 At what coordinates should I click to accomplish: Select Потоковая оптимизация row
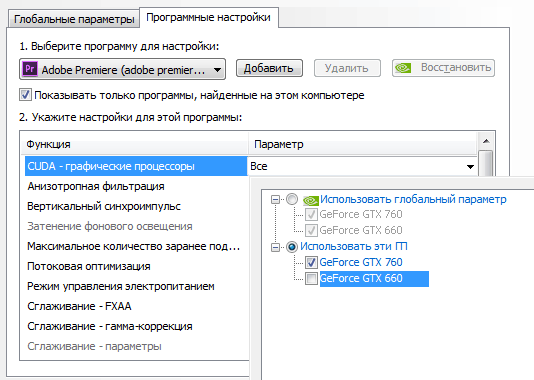(x=136, y=266)
